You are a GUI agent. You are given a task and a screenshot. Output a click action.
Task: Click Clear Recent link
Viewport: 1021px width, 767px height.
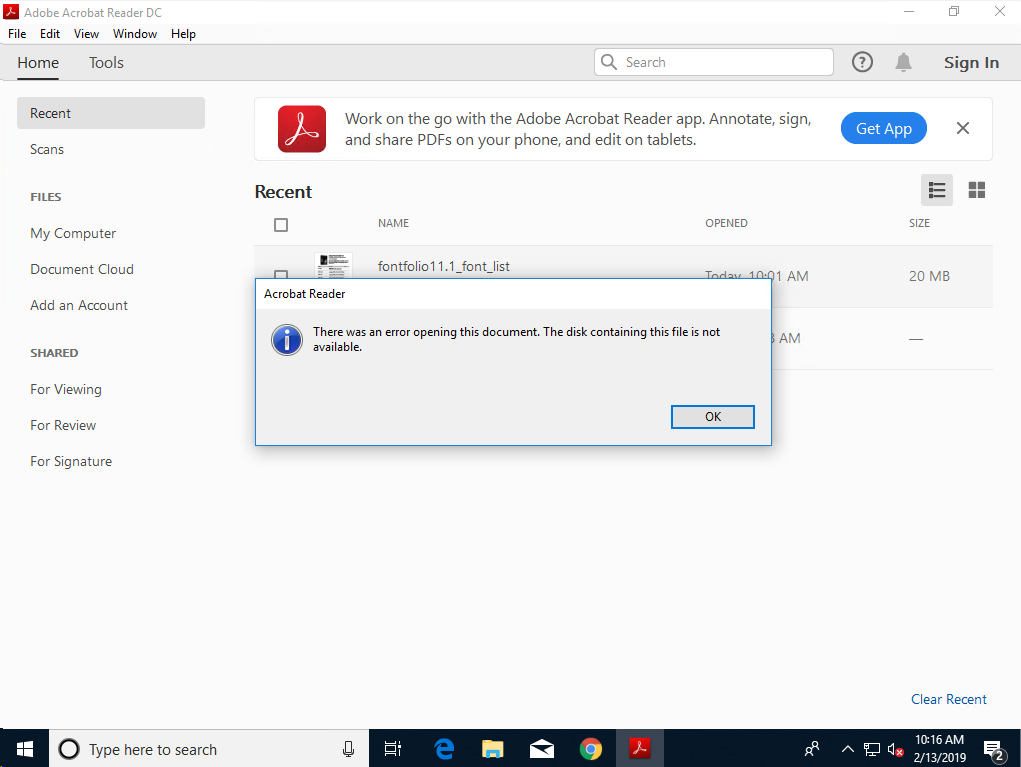(949, 699)
